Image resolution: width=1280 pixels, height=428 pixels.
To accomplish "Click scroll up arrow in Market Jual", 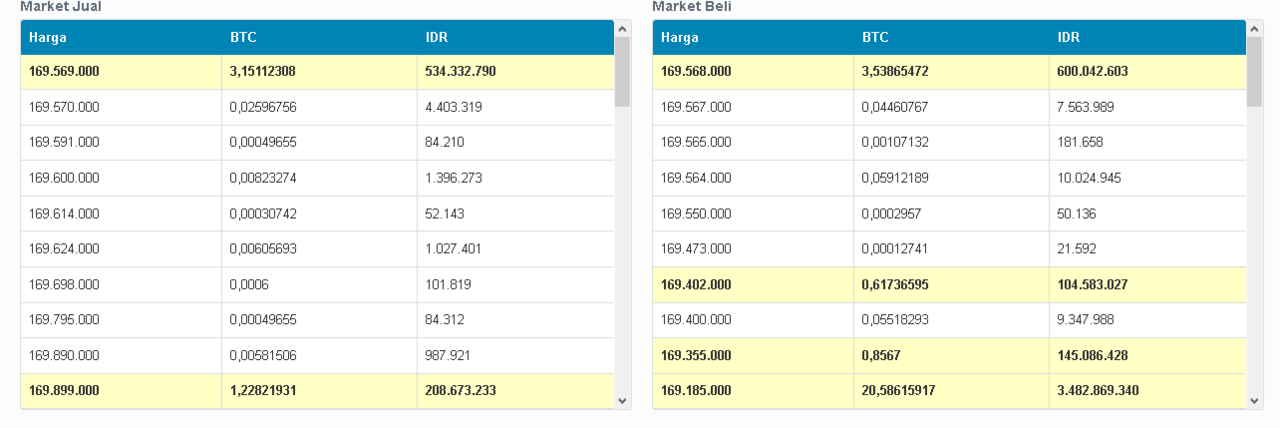I will click(x=622, y=30).
